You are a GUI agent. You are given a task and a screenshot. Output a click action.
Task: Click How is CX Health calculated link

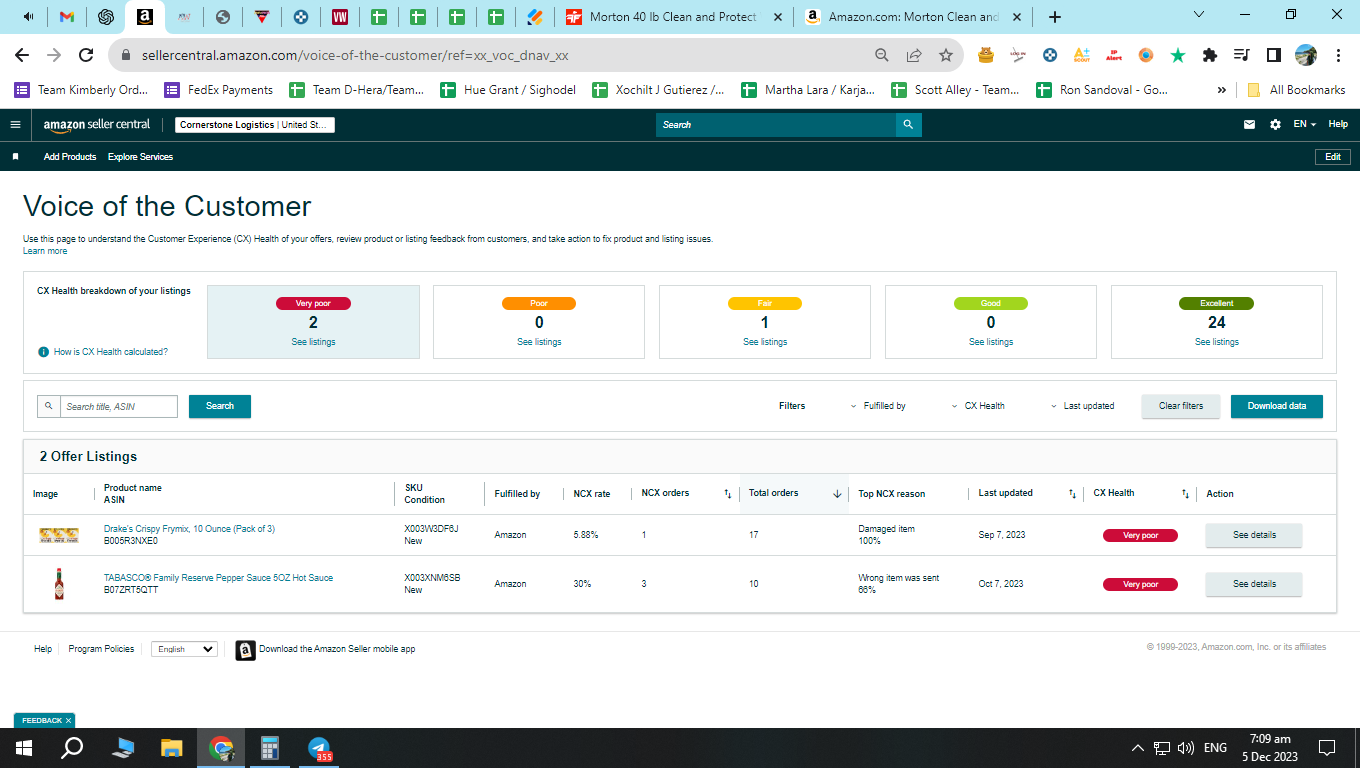pyautogui.click(x=111, y=352)
